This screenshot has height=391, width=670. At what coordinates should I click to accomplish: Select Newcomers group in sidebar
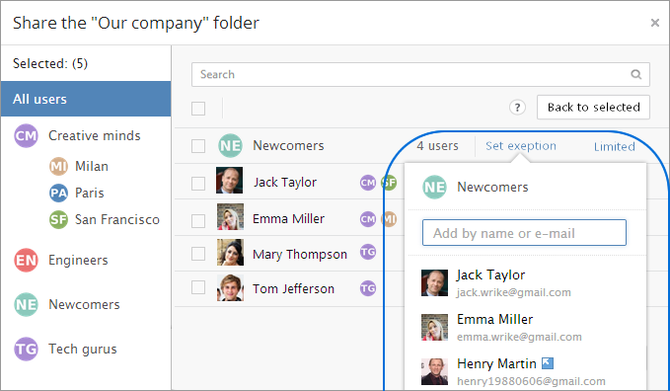coord(84,304)
